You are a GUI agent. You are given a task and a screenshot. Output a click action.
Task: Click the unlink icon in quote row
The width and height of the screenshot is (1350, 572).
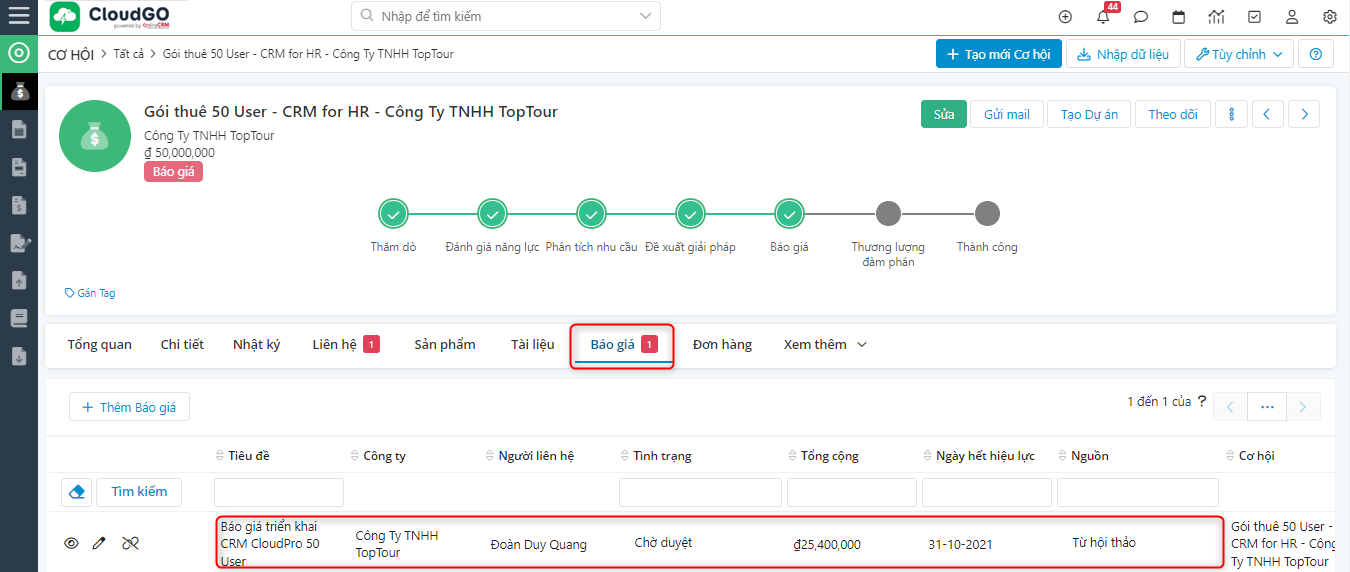[130, 543]
